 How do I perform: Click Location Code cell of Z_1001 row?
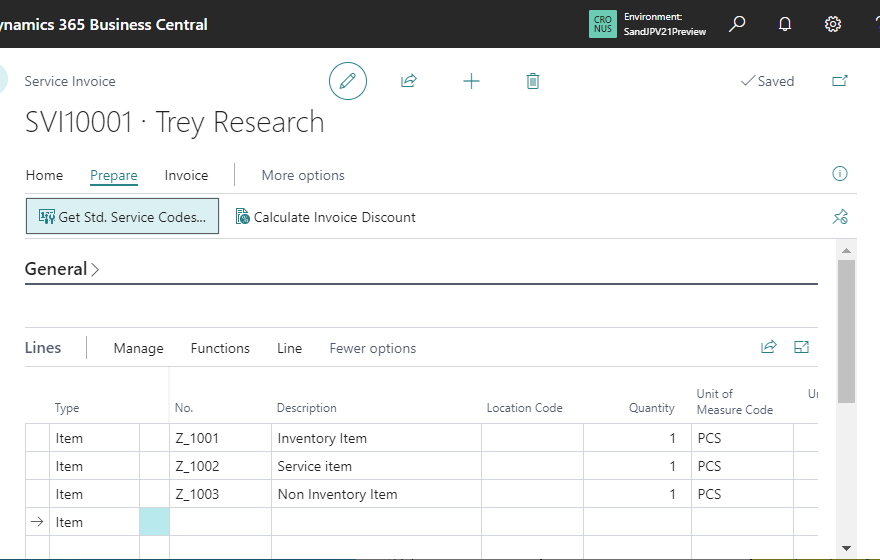(x=533, y=438)
